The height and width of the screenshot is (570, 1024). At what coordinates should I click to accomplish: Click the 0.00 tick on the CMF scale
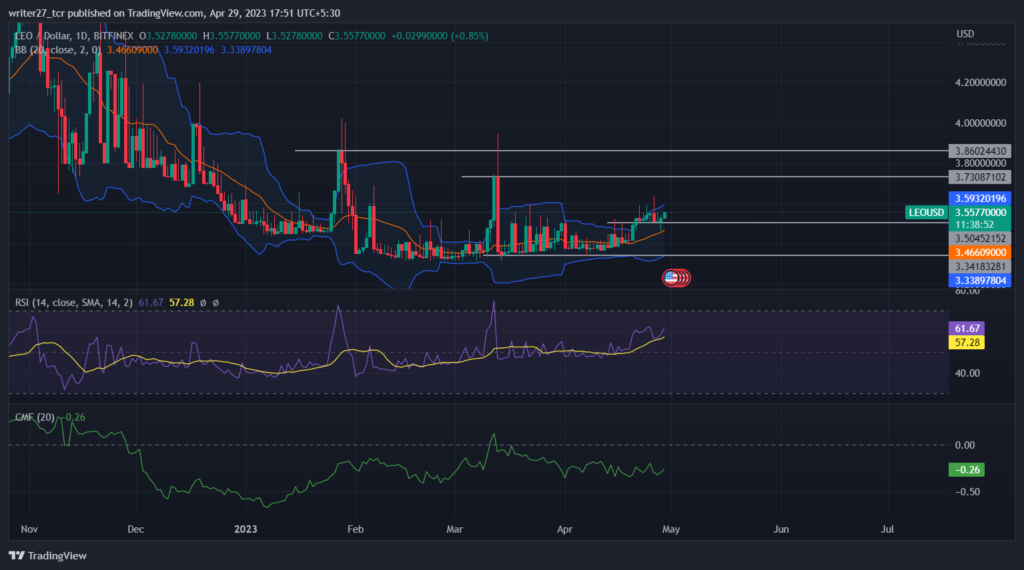[965, 445]
